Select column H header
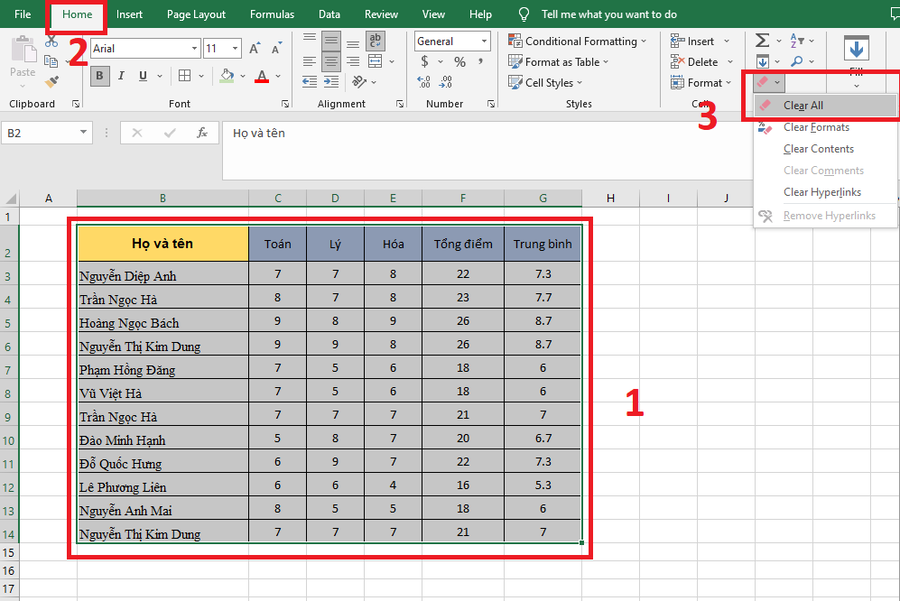The image size is (900, 601). pyautogui.click(x=611, y=198)
